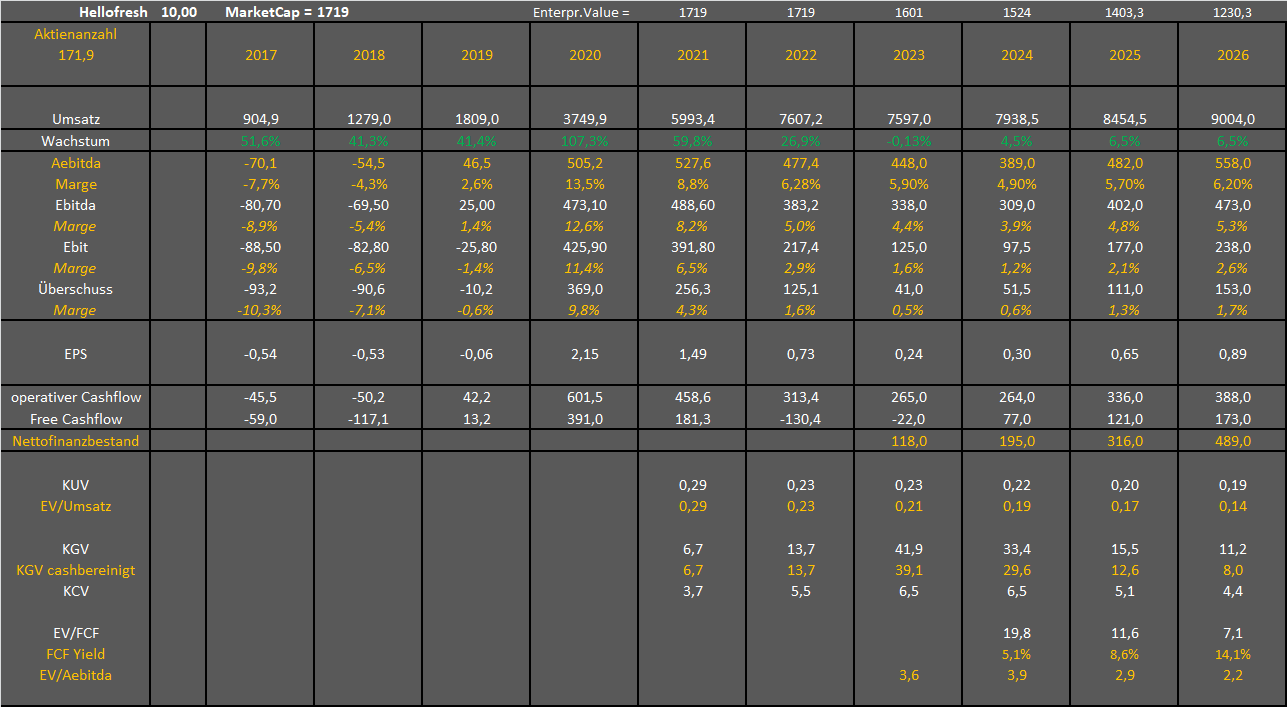
Task: Click the Aebitda row label
Action: coord(76,163)
